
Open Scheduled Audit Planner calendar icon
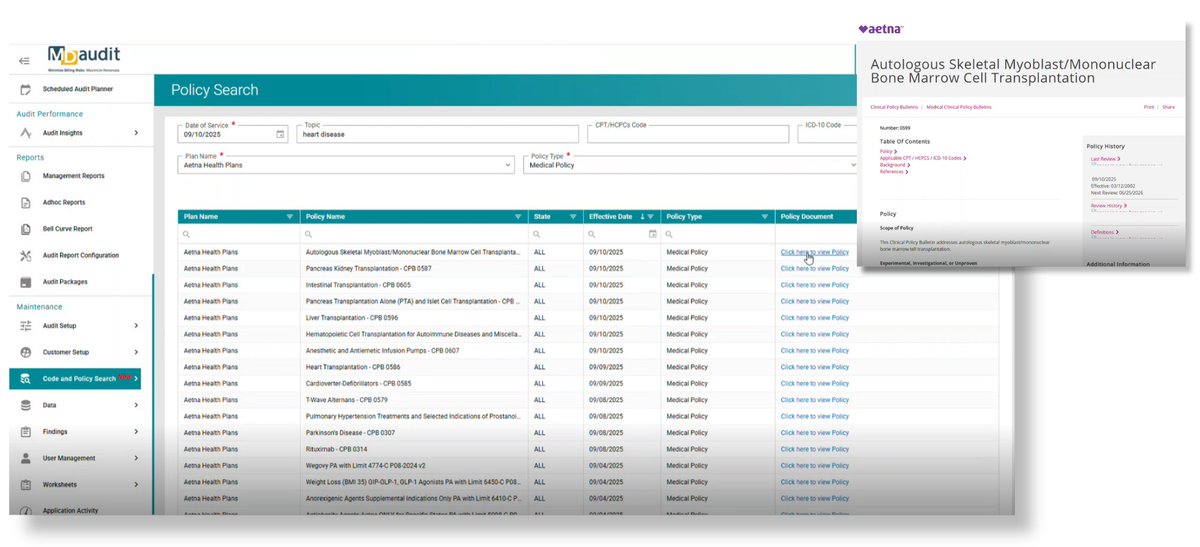tap(25, 89)
